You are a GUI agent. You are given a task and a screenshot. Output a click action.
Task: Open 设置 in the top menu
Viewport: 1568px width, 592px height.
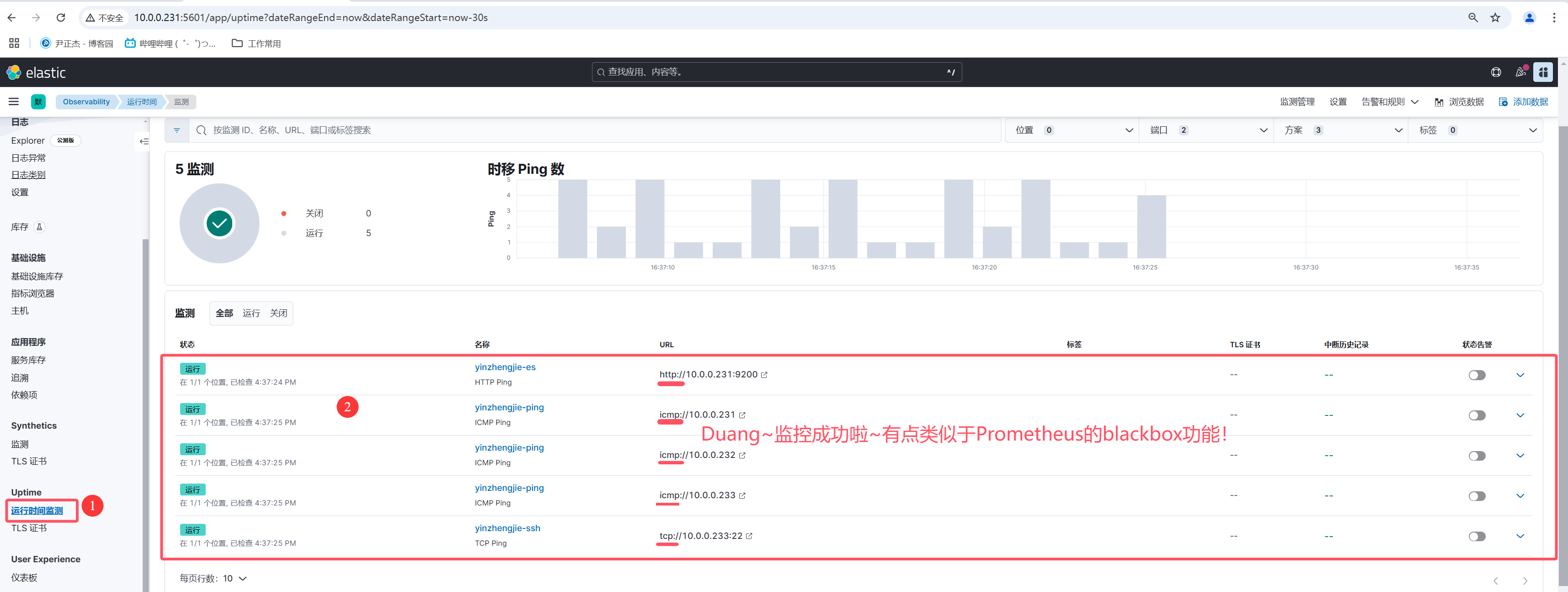coord(1338,102)
